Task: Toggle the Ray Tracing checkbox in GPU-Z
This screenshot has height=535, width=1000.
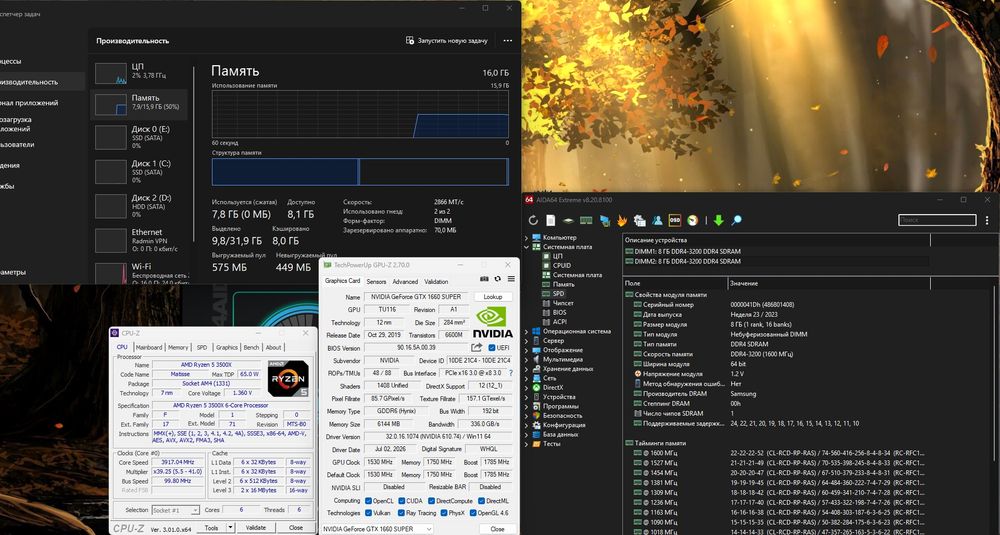Action: 402,513
